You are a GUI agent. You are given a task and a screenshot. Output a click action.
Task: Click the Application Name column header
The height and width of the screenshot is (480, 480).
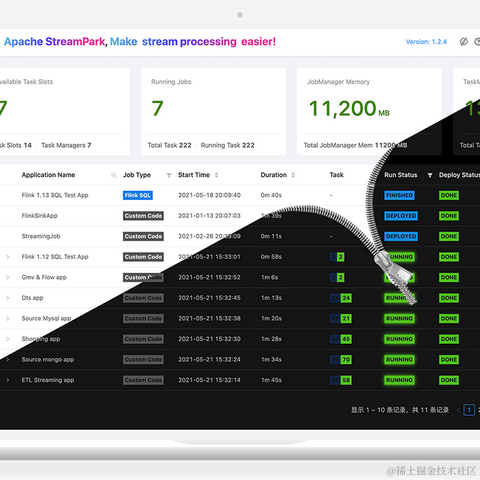tap(48, 175)
